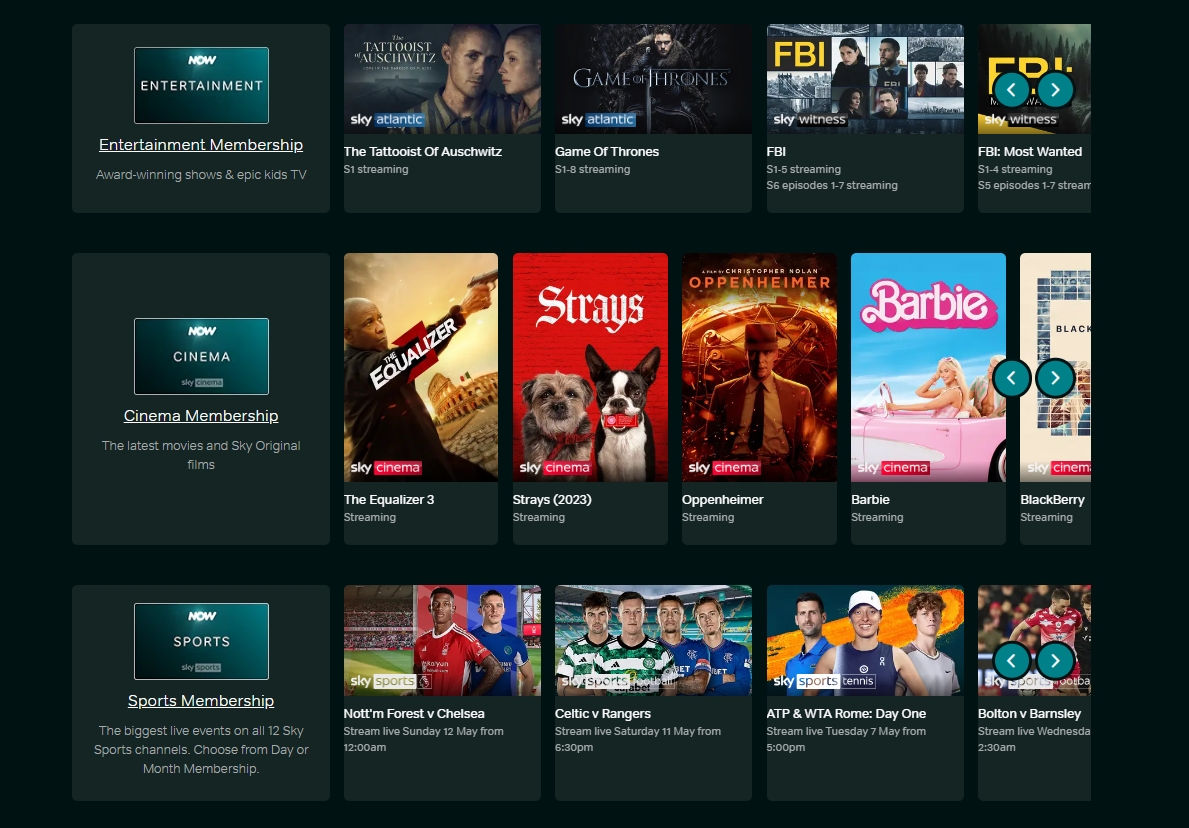Select the Oppenheimer movie poster

click(x=759, y=368)
